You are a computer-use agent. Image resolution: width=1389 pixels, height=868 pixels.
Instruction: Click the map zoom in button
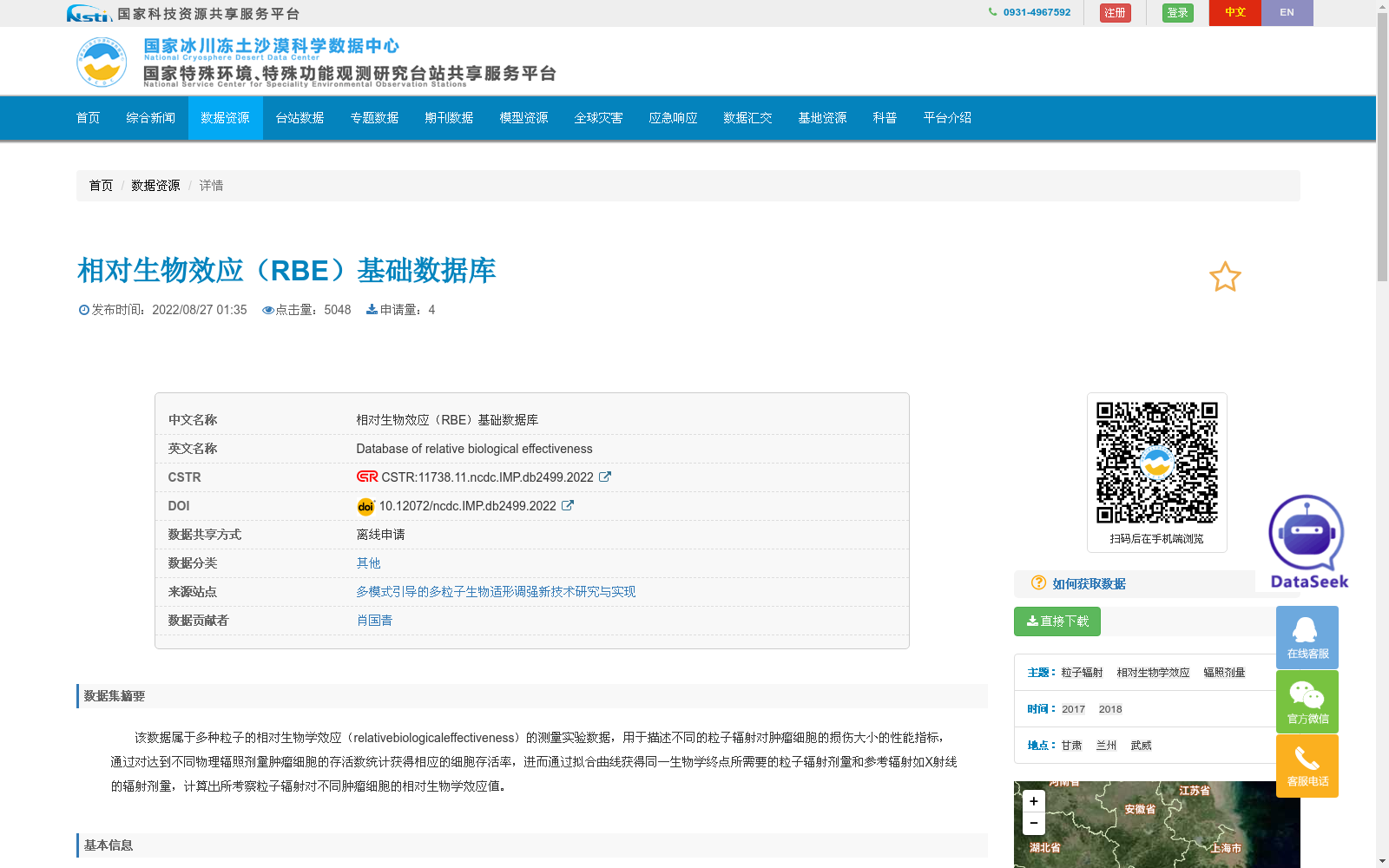point(1034,801)
